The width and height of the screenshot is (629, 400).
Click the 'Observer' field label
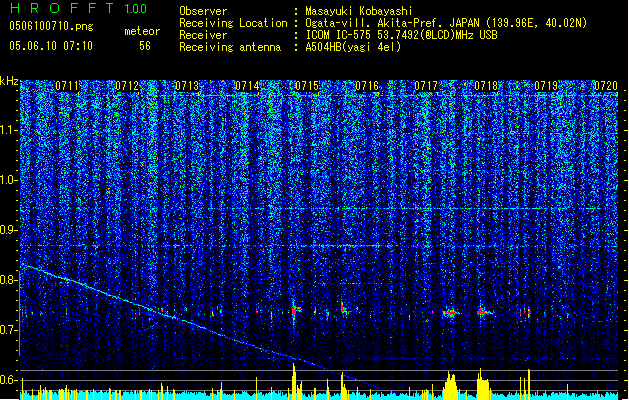pyautogui.click(x=203, y=11)
